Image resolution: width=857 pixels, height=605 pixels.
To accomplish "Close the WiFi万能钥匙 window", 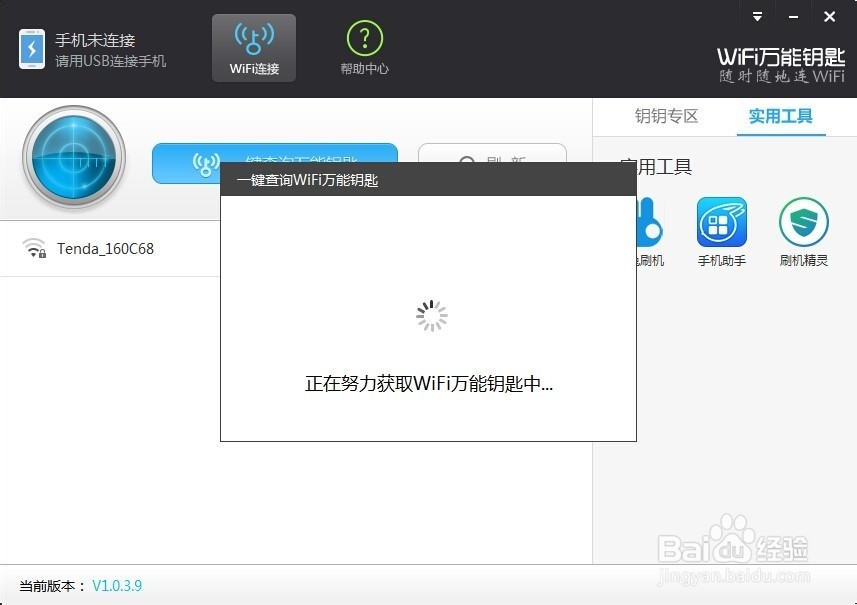I will (829, 17).
